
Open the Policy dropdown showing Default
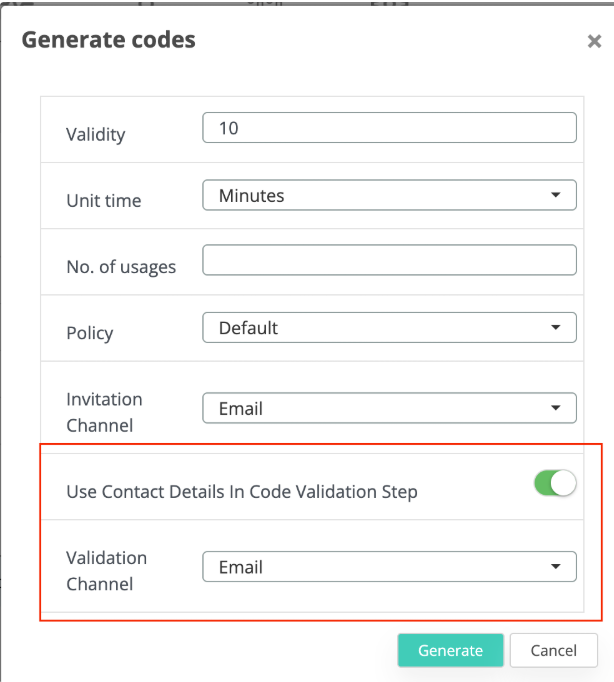click(x=389, y=327)
